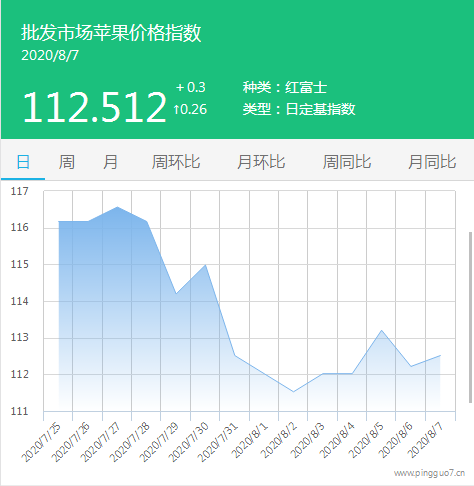Select the 月同比 tab
474x486 pixels.
click(432, 162)
